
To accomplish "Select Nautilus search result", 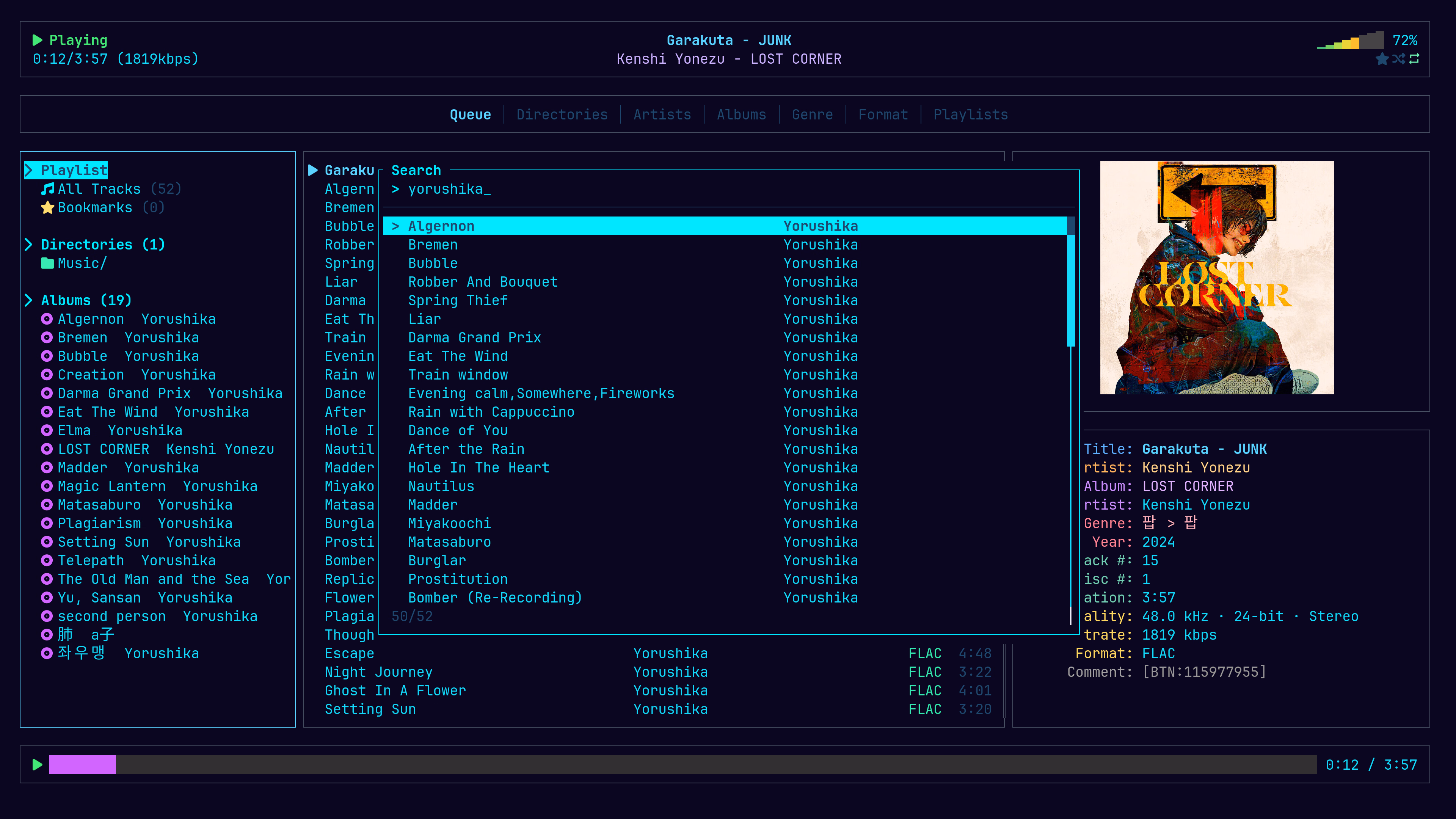I will click(x=725, y=486).
